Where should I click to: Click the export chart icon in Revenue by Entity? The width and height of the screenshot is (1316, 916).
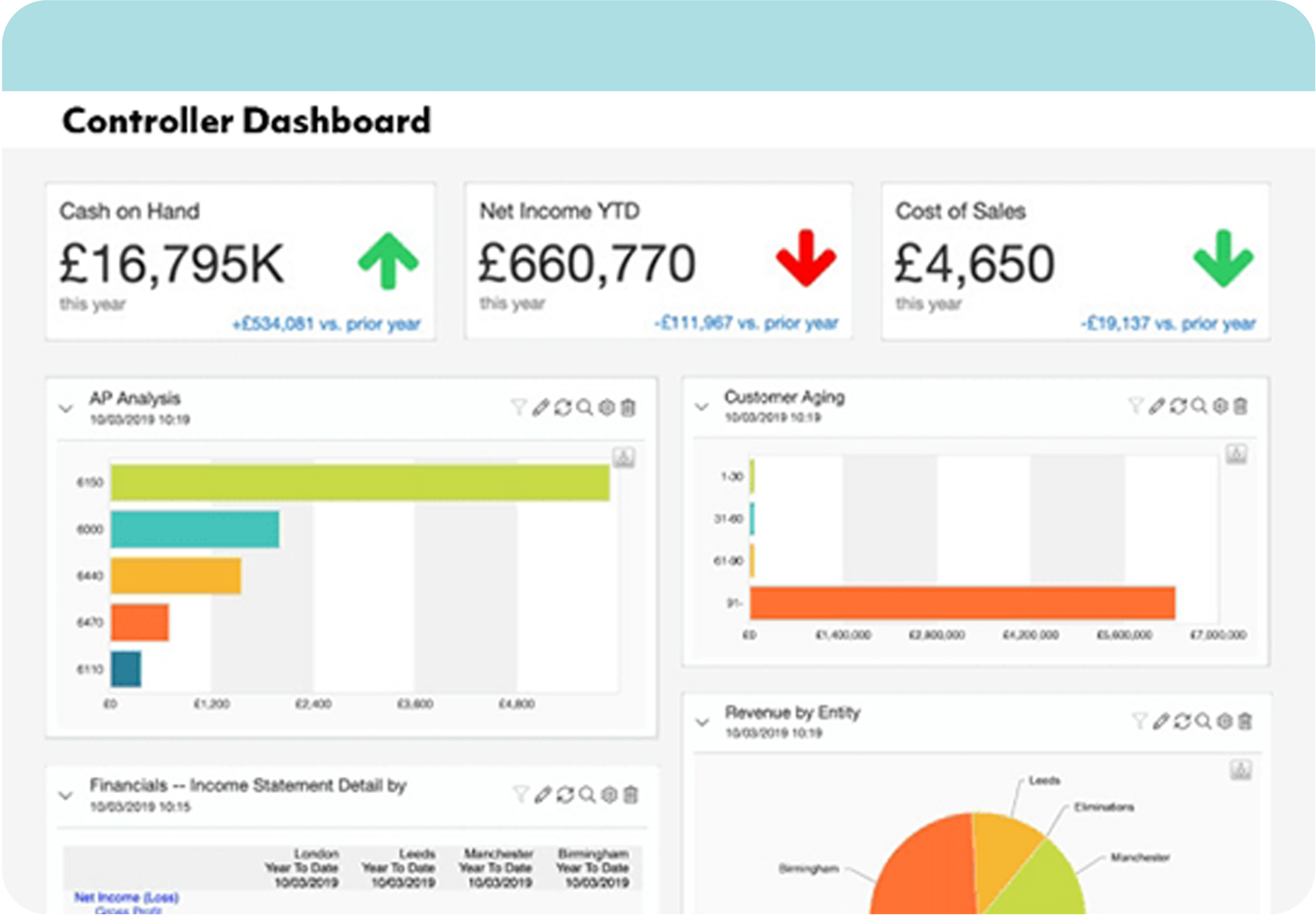pos(1241,770)
